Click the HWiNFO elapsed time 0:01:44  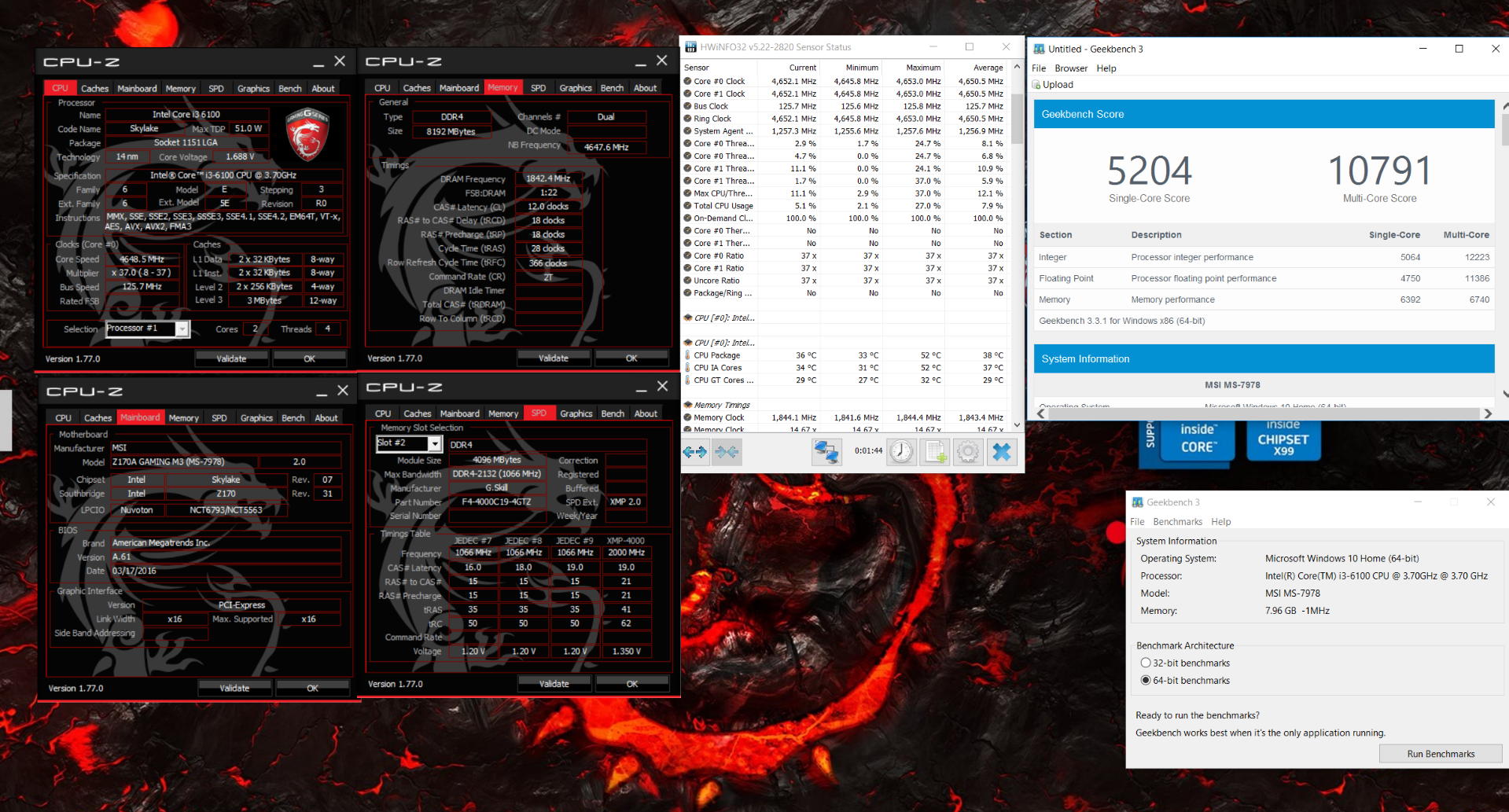point(868,451)
